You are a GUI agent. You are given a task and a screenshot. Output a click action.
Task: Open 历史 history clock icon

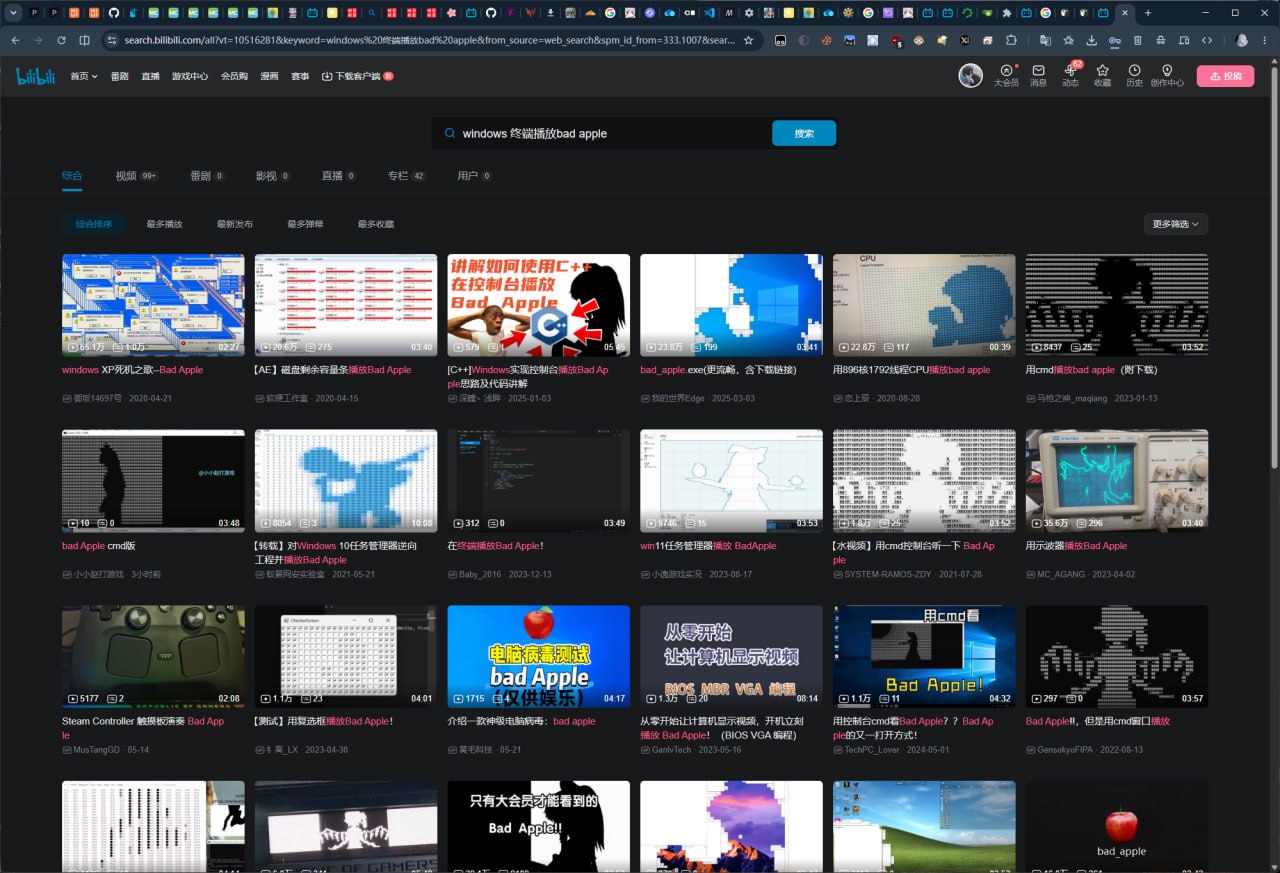pos(1134,76)
